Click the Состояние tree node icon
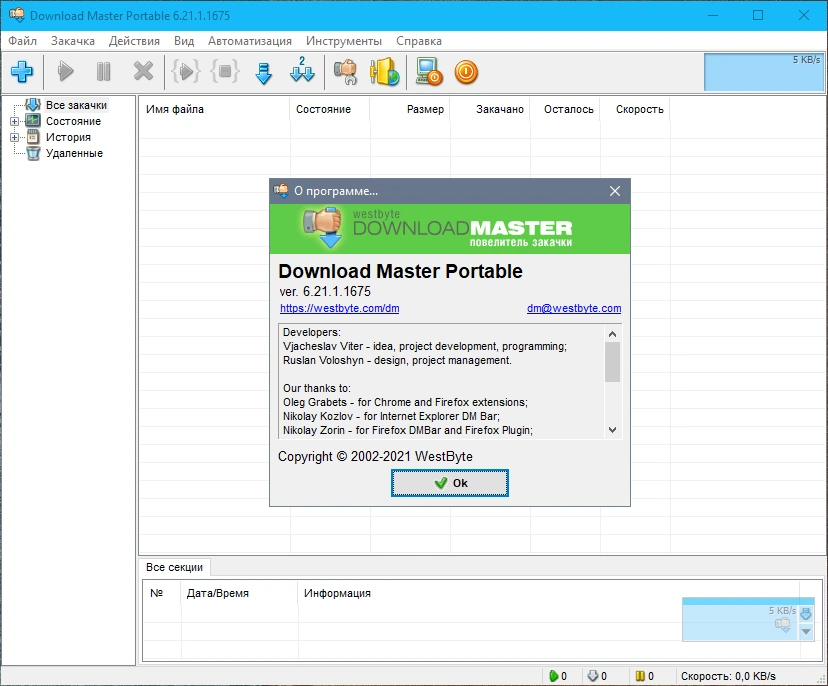Viewport: 828px width, 686px height. [x=33, y=121]
